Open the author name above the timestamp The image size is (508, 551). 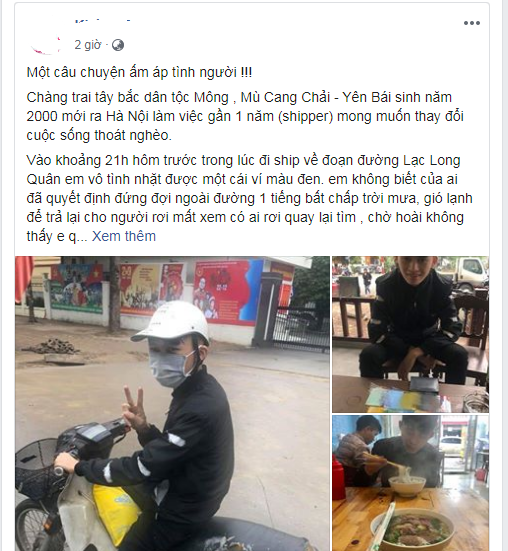coord(103,22)
